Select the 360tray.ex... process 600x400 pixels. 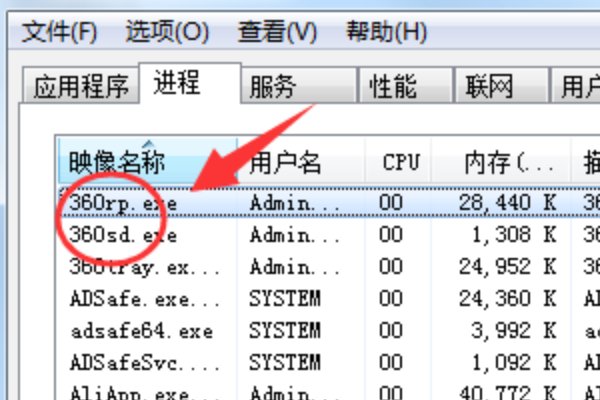(x=145, y=267)
